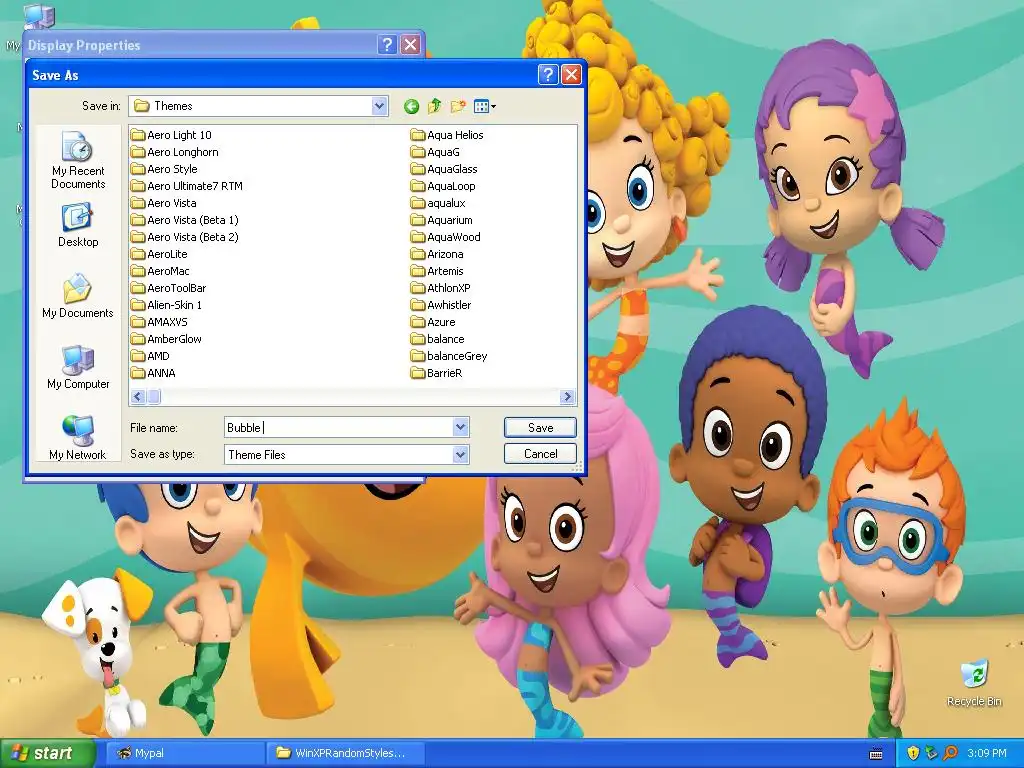Select the AeroMac folder
This screenshot has width=1024, height=768.
pos(160,271)
